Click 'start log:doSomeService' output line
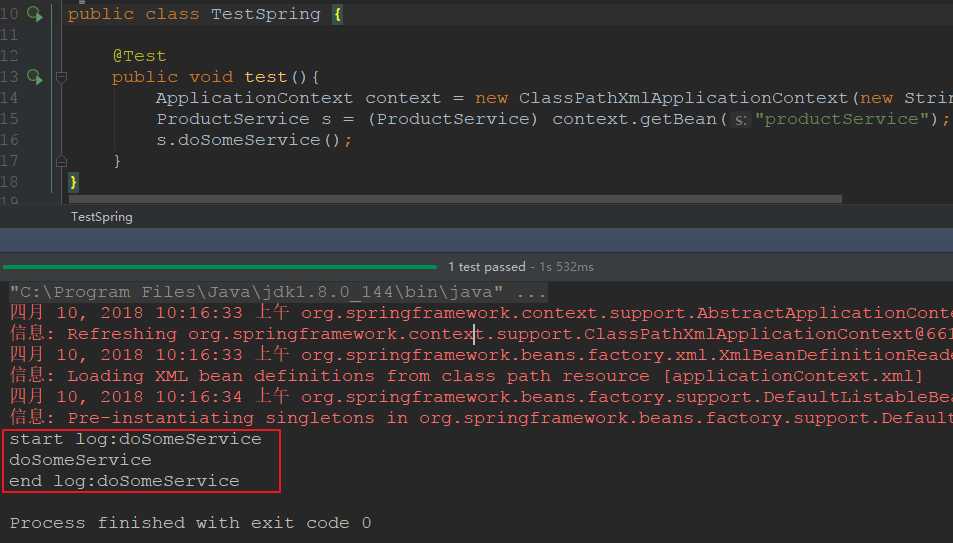 tap(136, 439)
